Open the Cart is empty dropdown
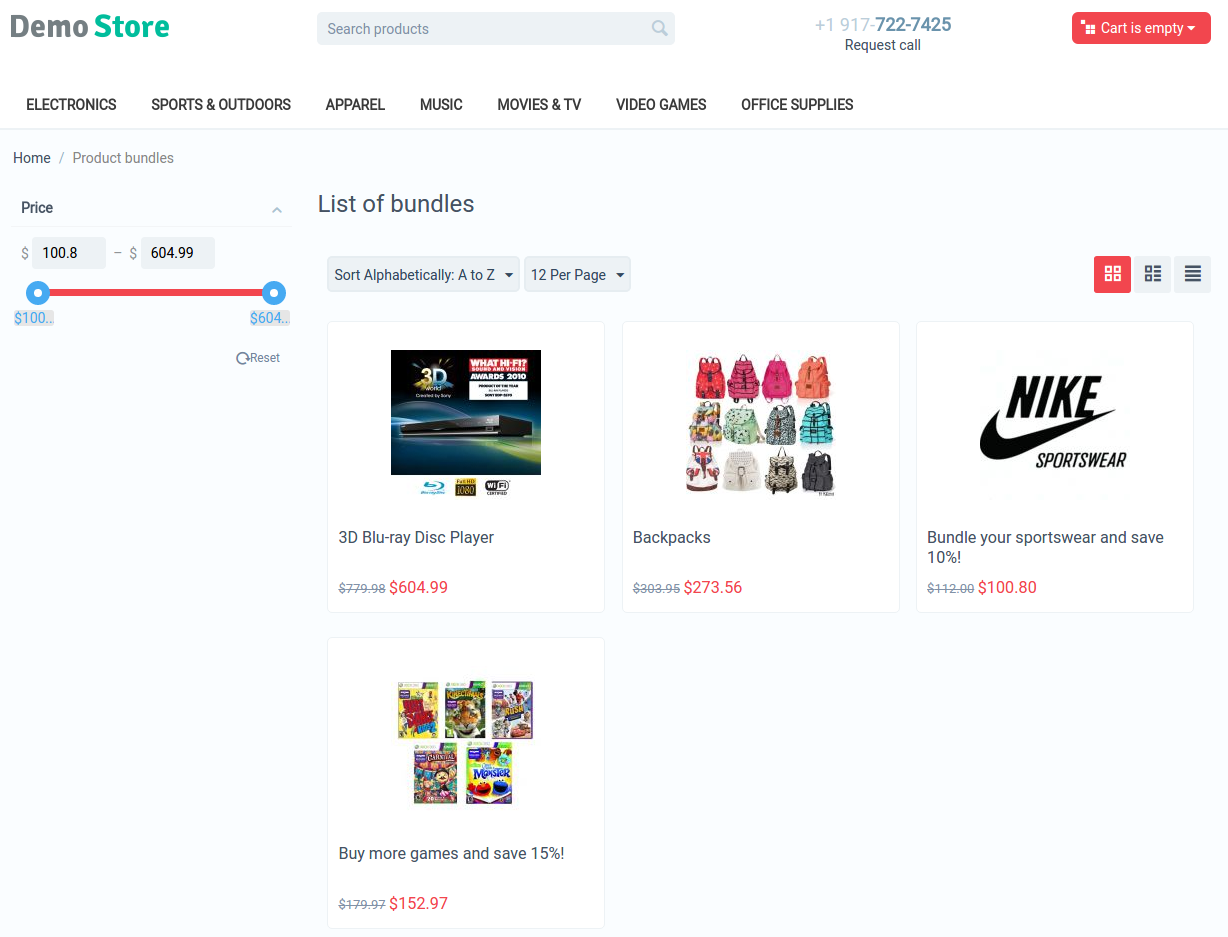 click(x=1141, y=28)
